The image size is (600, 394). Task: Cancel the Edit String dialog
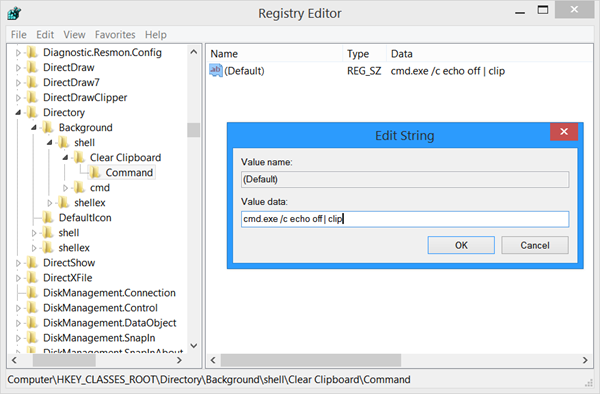[535, 245]
